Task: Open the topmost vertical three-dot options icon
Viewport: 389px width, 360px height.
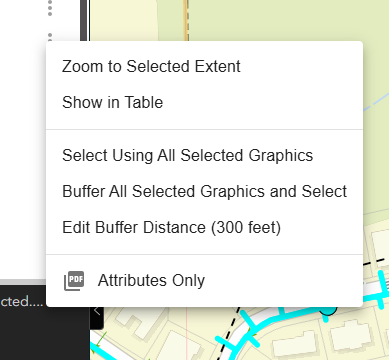Action: coord(50,8)
